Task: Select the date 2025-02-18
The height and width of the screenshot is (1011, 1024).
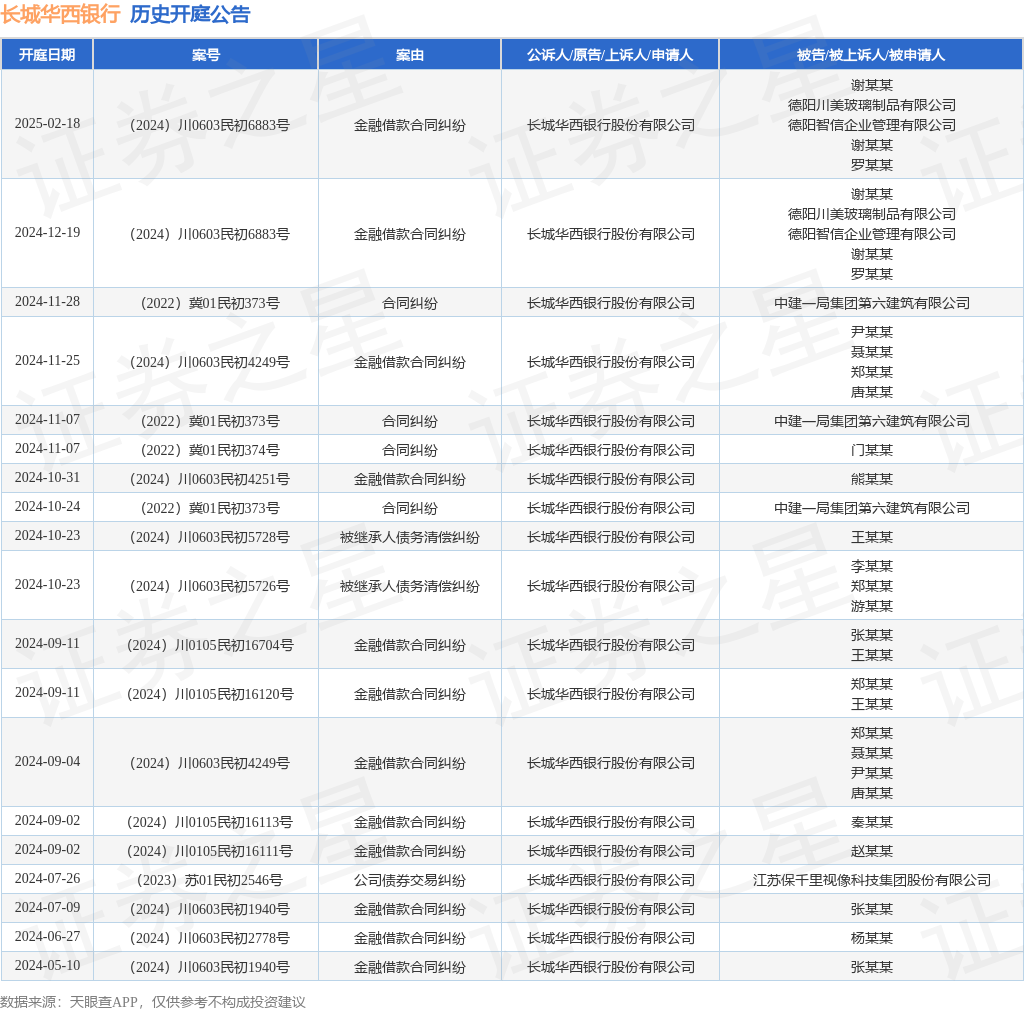Action: [48, 123]
